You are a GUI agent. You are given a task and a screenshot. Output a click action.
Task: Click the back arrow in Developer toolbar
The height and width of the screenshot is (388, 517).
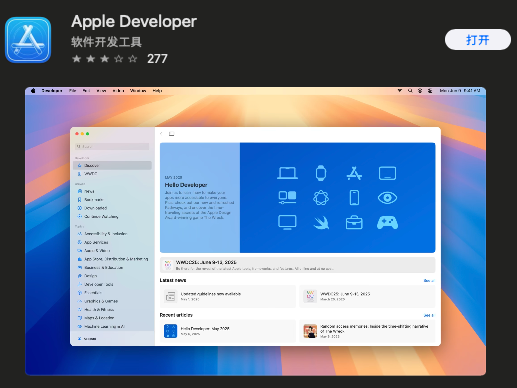coord(161,134)
